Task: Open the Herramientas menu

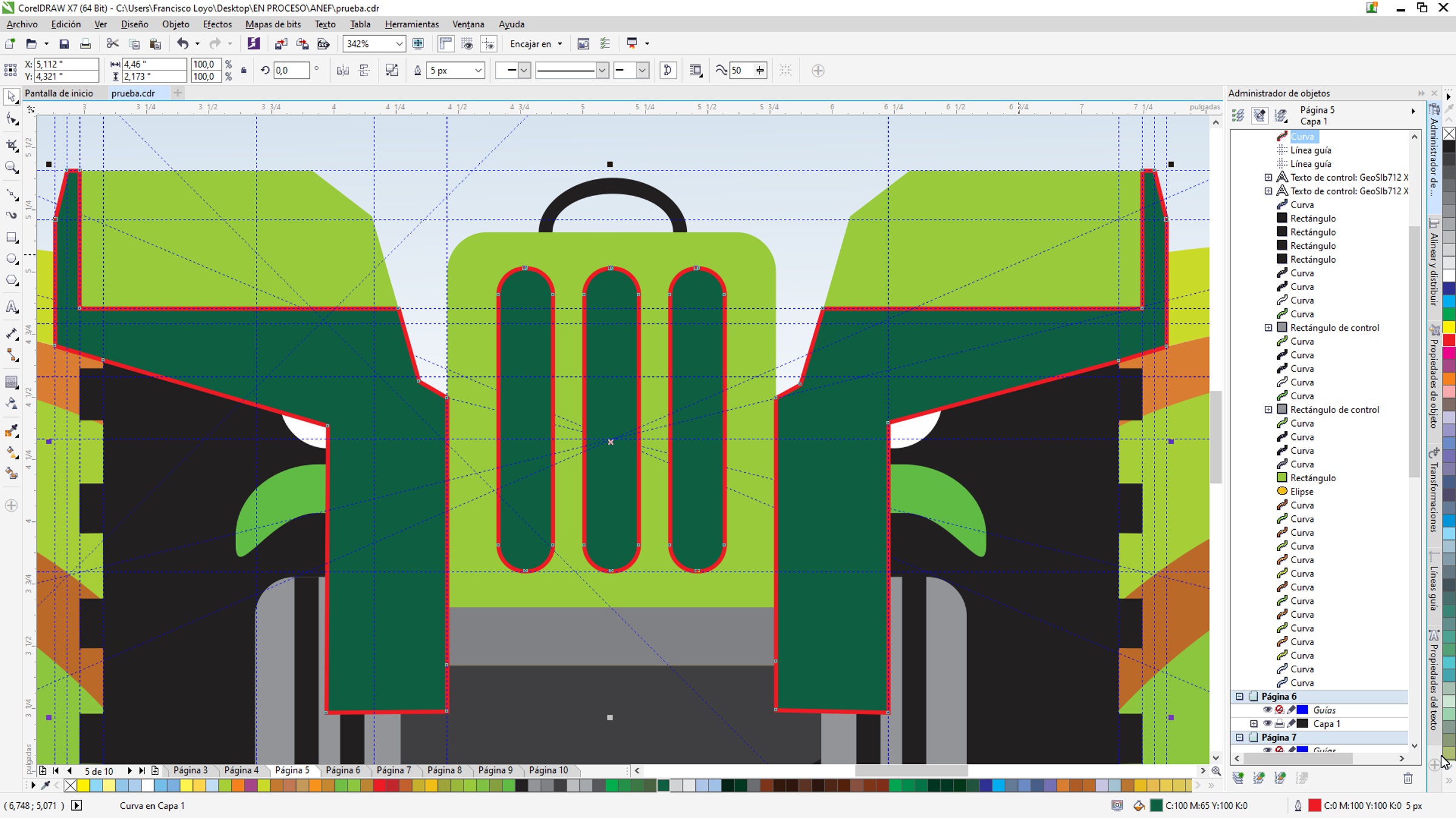Action: [x=411, y=24]
